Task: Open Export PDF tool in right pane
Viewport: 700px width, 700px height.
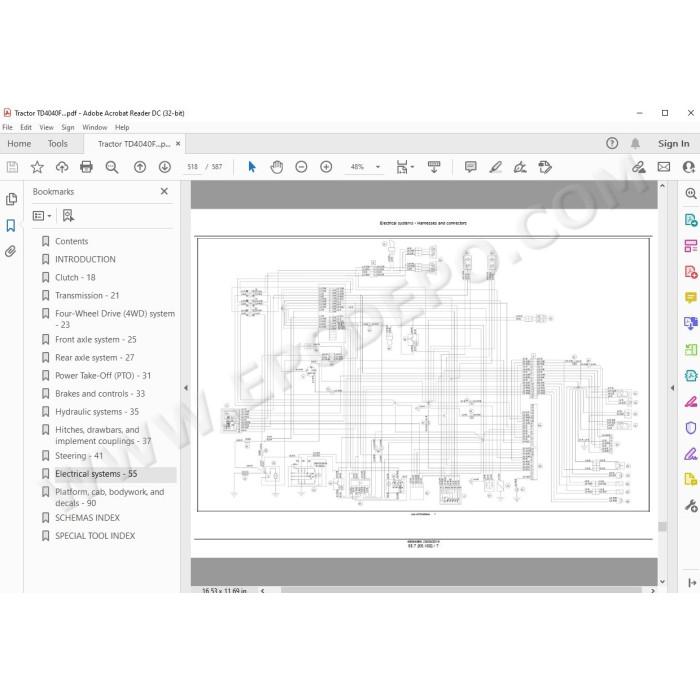Action: 691,220
